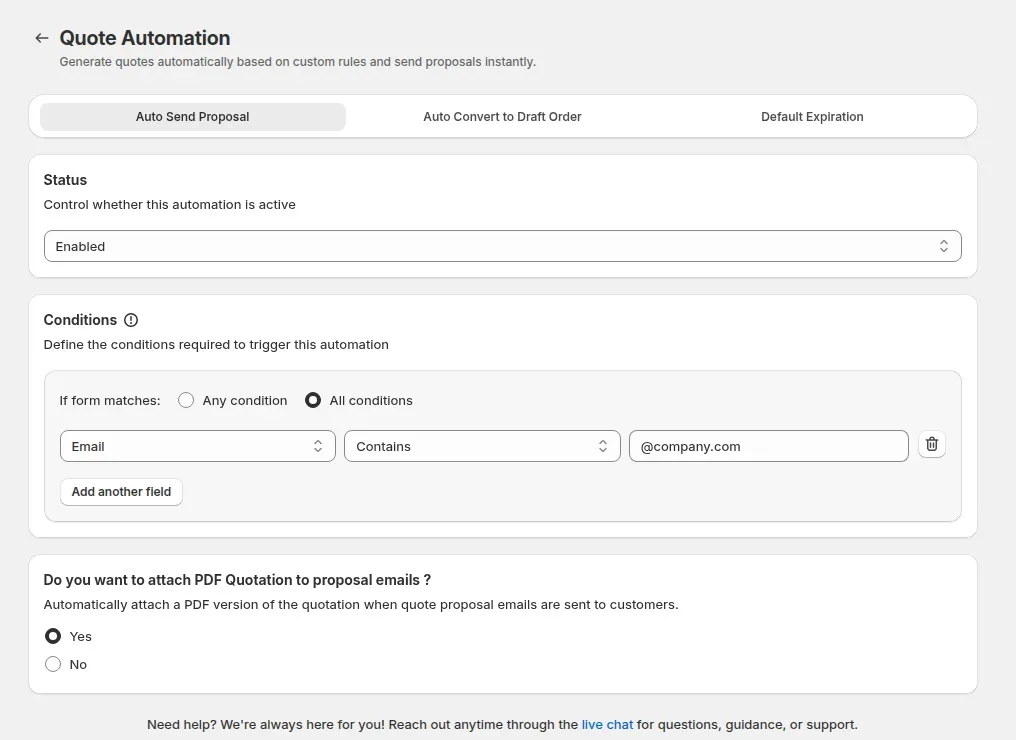Click the Quote Automation page heading
Screen dimensions: 1016x740
144,38
